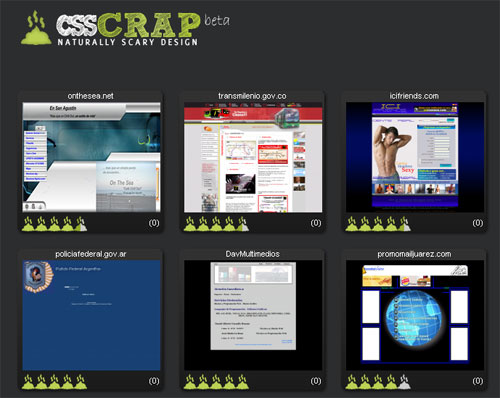This screenshot has width=500, height=398.
Task: View the policiafederal.gov.ar screenshot thumbnail
Action: [x=91, y=315]
